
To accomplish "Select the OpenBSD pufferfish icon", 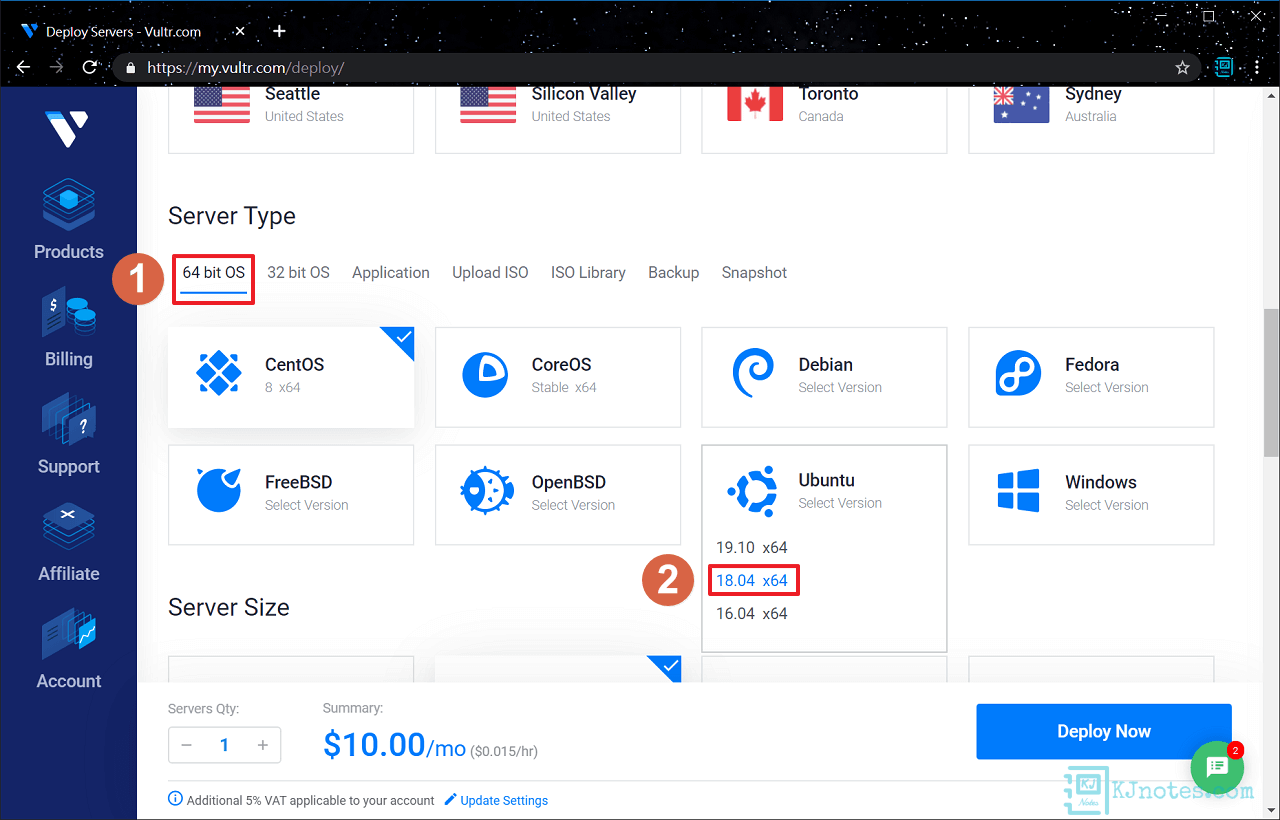I will pos(487,491).
